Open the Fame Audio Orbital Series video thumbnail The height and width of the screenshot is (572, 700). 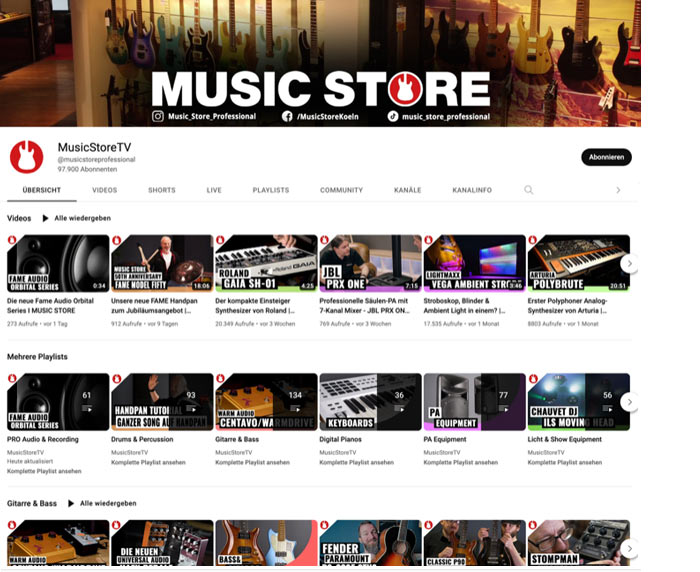58,263
